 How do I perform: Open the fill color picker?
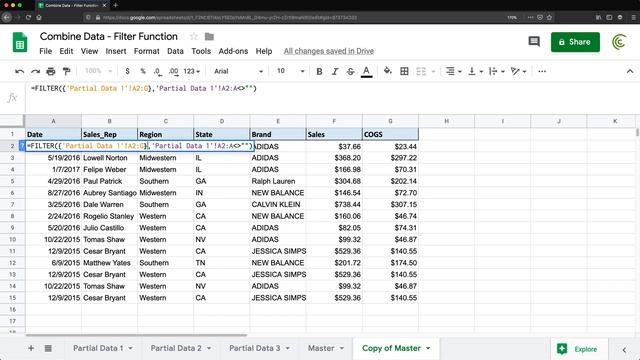pyautogui.click(x=387, y=71)
